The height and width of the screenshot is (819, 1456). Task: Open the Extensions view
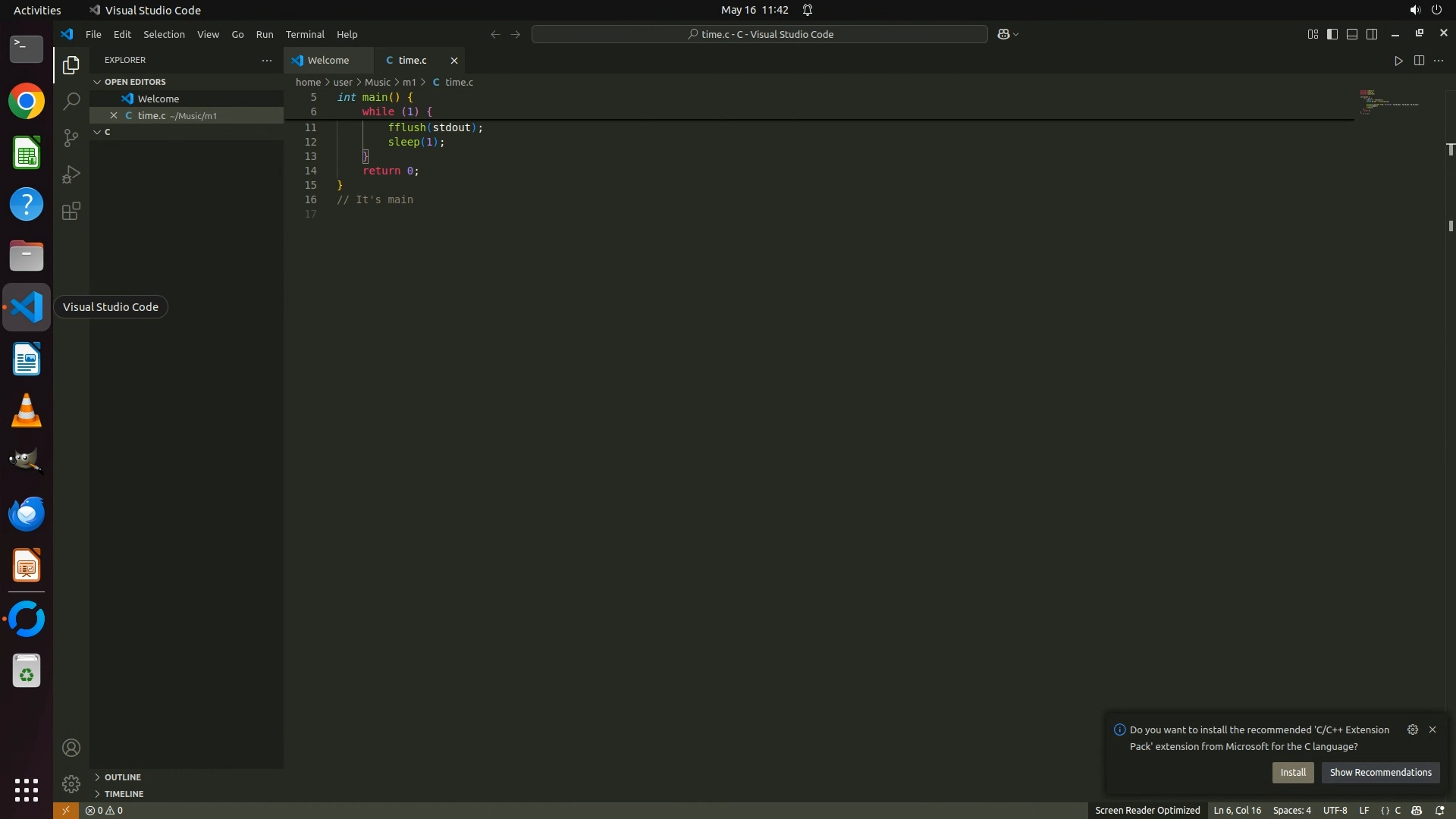point(71,212)
